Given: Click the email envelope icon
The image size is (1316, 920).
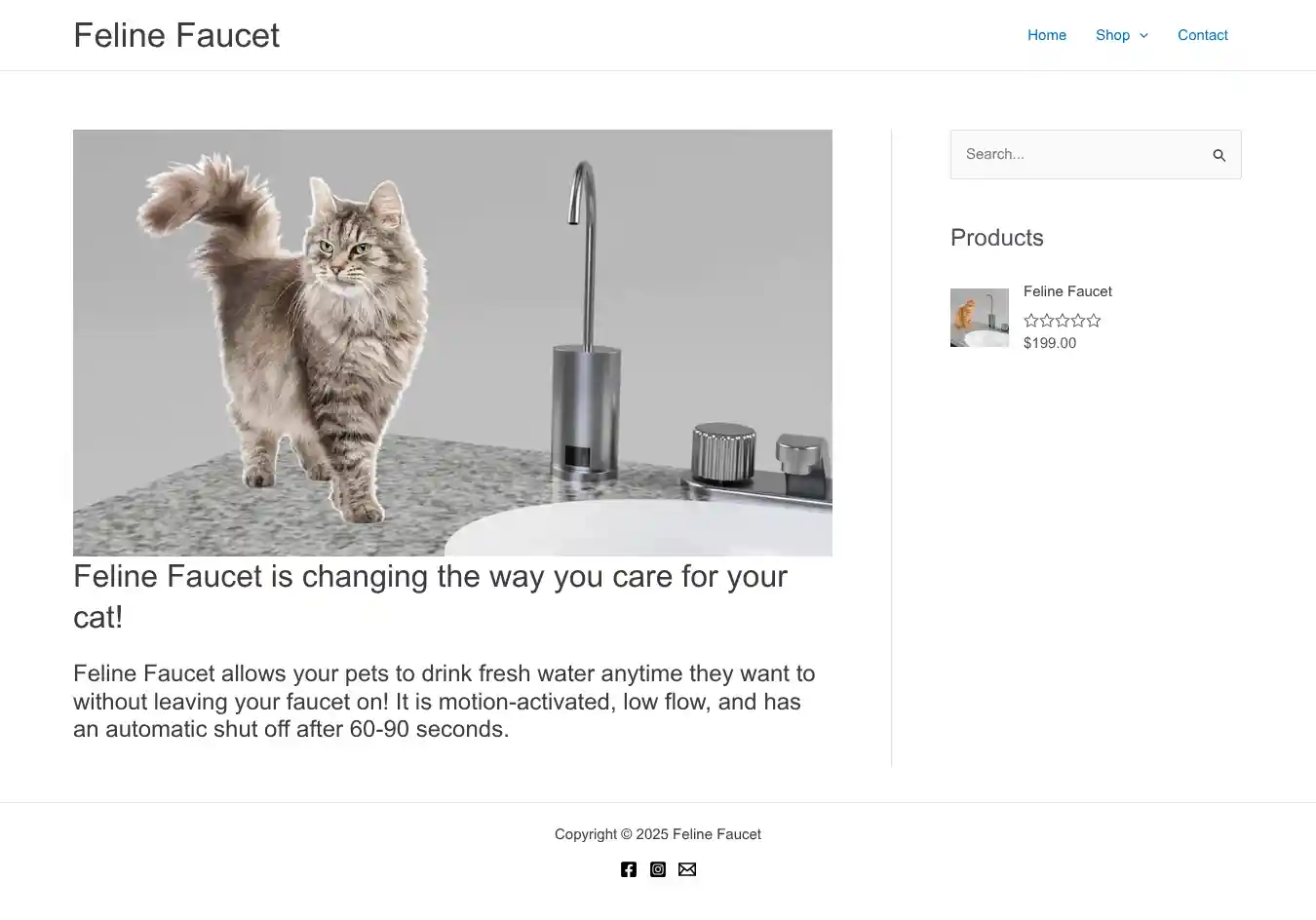Looking at the screenshot, I should pos(687,869).
